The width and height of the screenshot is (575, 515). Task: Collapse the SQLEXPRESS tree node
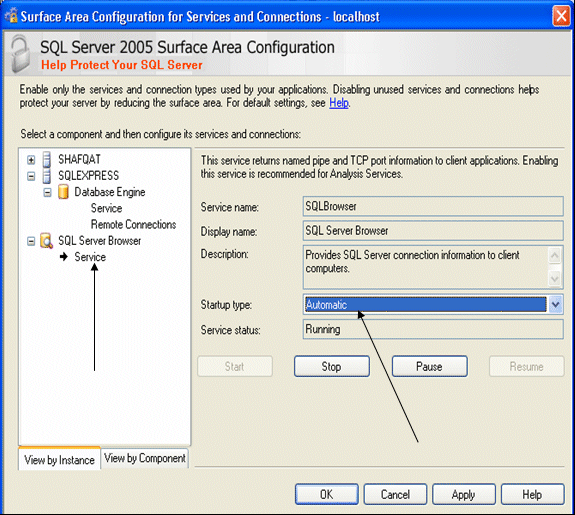coord(31,176)
